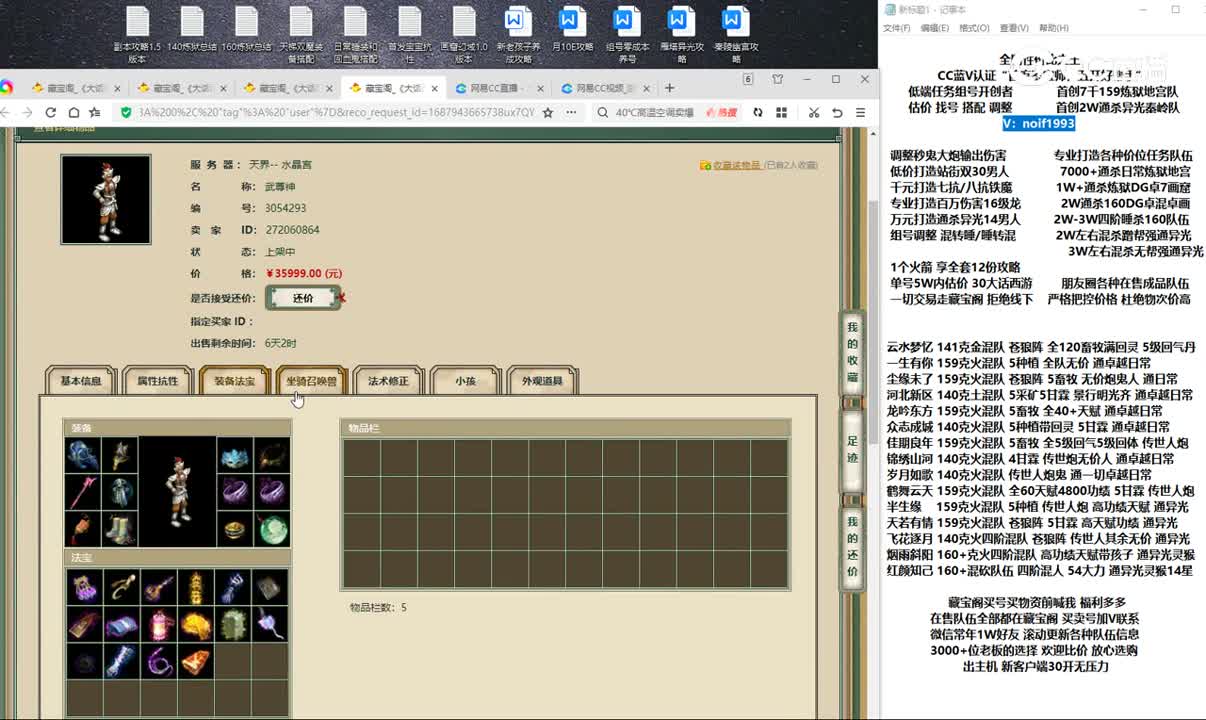This screenshot has width=1206, height=720.
Task: Bookmark page with address bar star
Action: pyautogui.click(x=547, y=113)
